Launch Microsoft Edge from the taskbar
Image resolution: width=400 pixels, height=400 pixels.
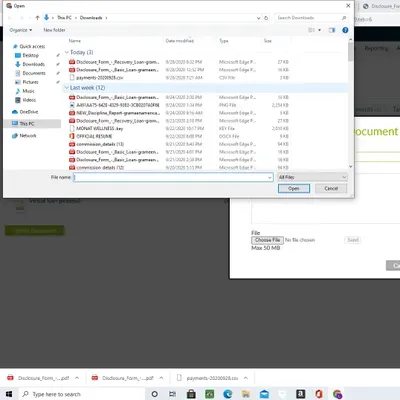point(228,394)
